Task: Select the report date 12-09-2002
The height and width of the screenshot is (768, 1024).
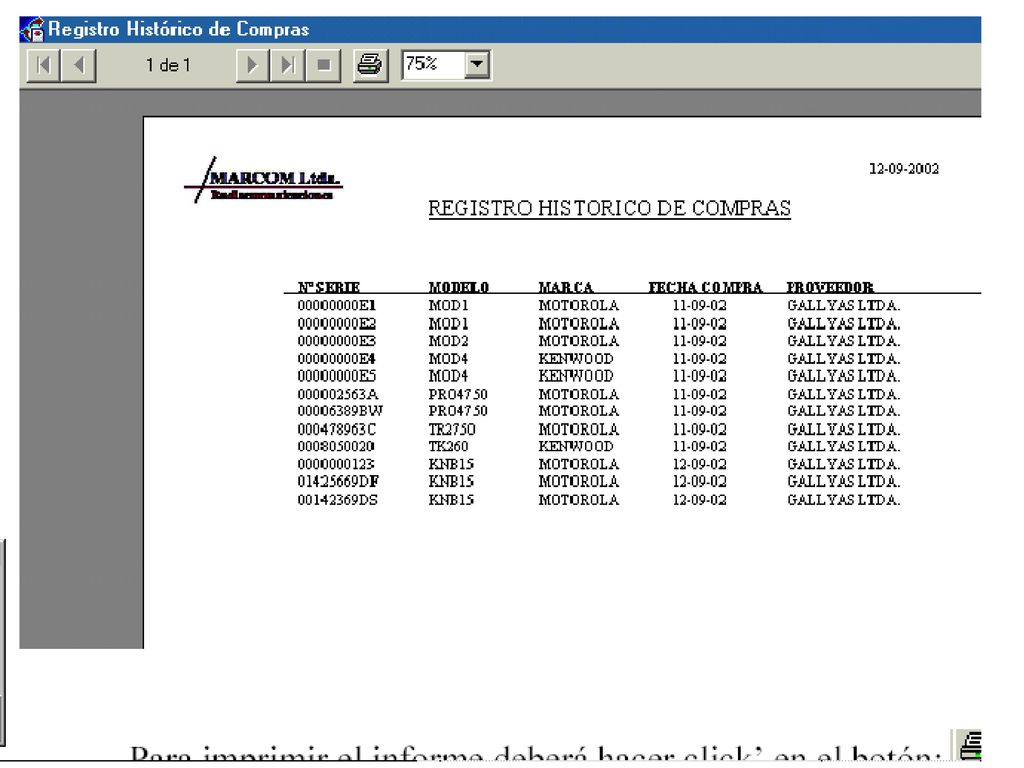Action: tap(904, 168)
